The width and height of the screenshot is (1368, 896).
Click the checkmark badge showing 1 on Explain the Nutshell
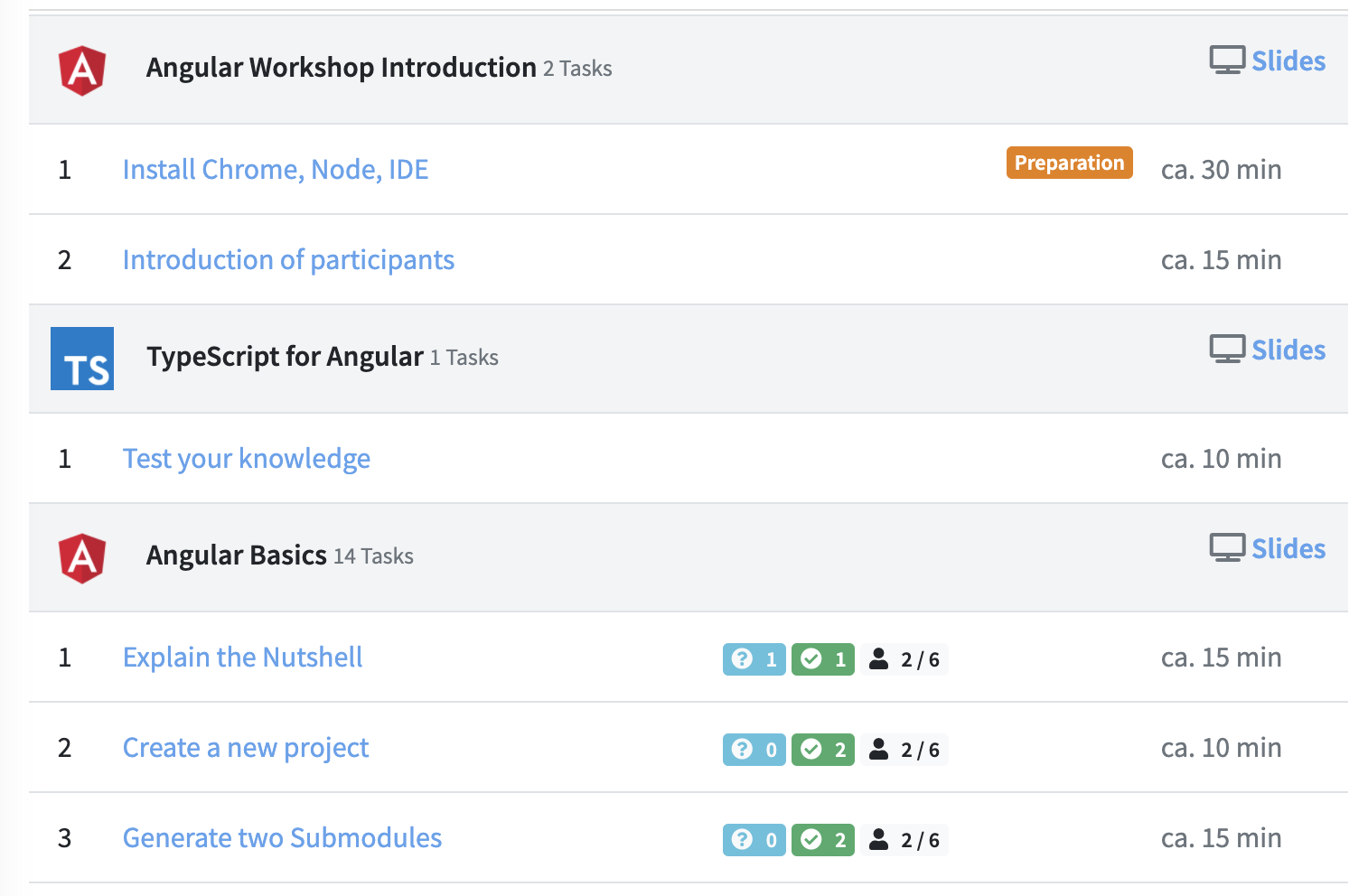click(822, 658)
